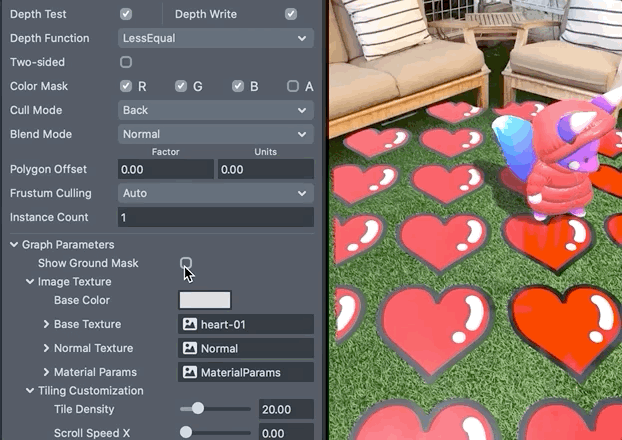Enable Show Ground Mask checkbox
The width and height of the screenshot is (622, 440).
(186, 263)
